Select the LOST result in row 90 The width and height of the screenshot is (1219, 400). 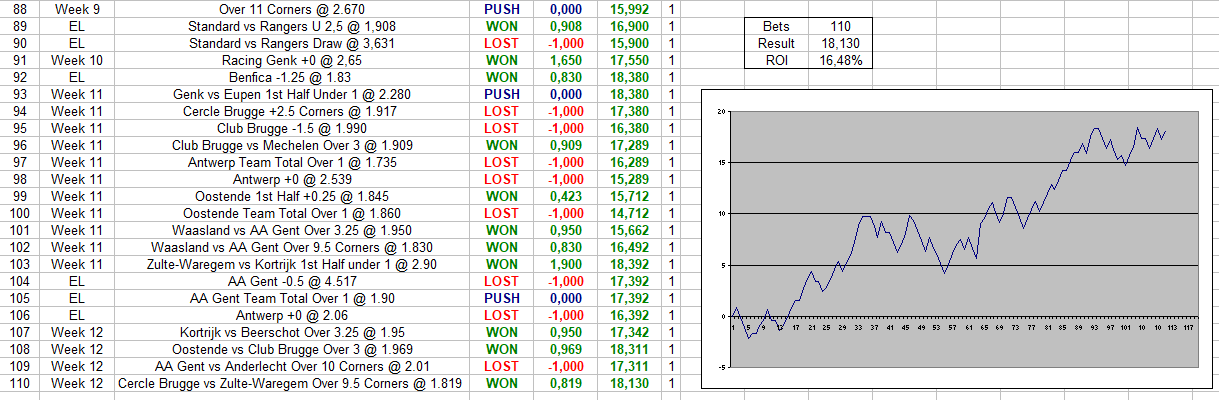point(501,43)
